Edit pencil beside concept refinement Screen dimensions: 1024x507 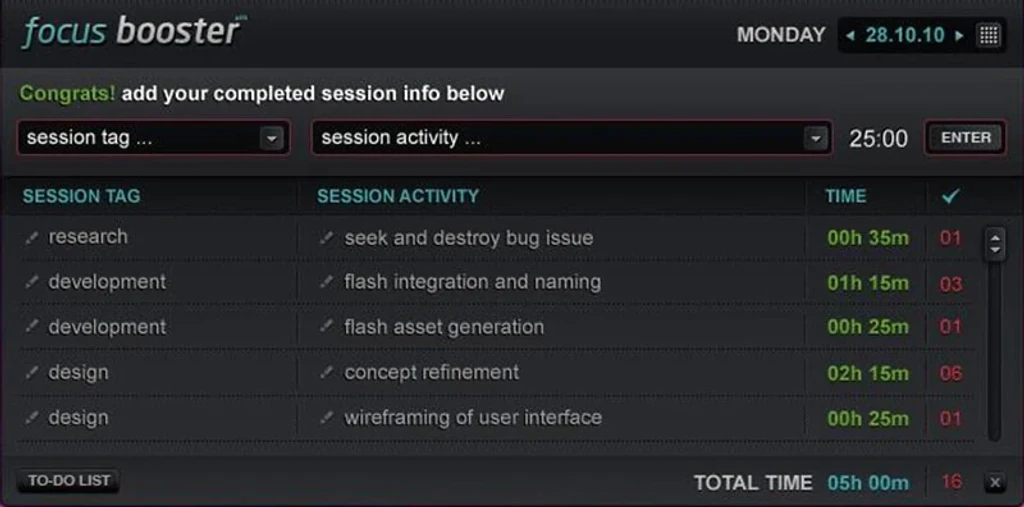327,372
